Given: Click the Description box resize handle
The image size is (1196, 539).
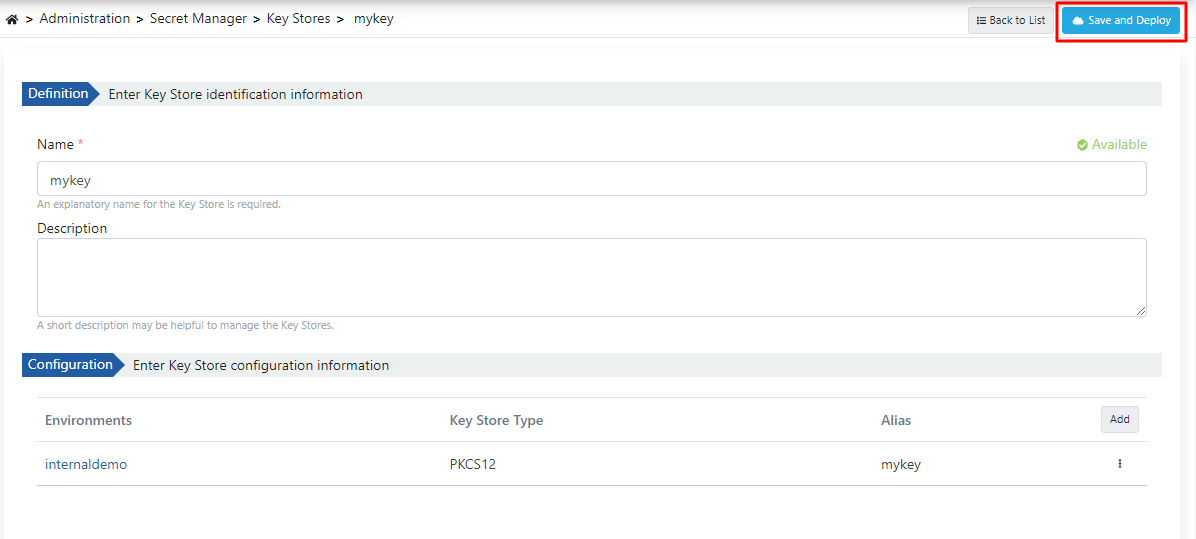Looking at the screenshot, I should point(1141,311).
